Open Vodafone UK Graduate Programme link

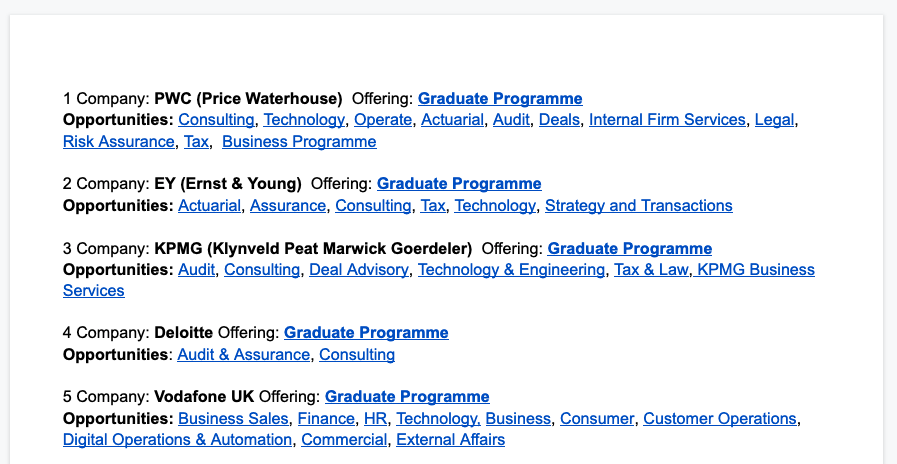click(407, 396)
